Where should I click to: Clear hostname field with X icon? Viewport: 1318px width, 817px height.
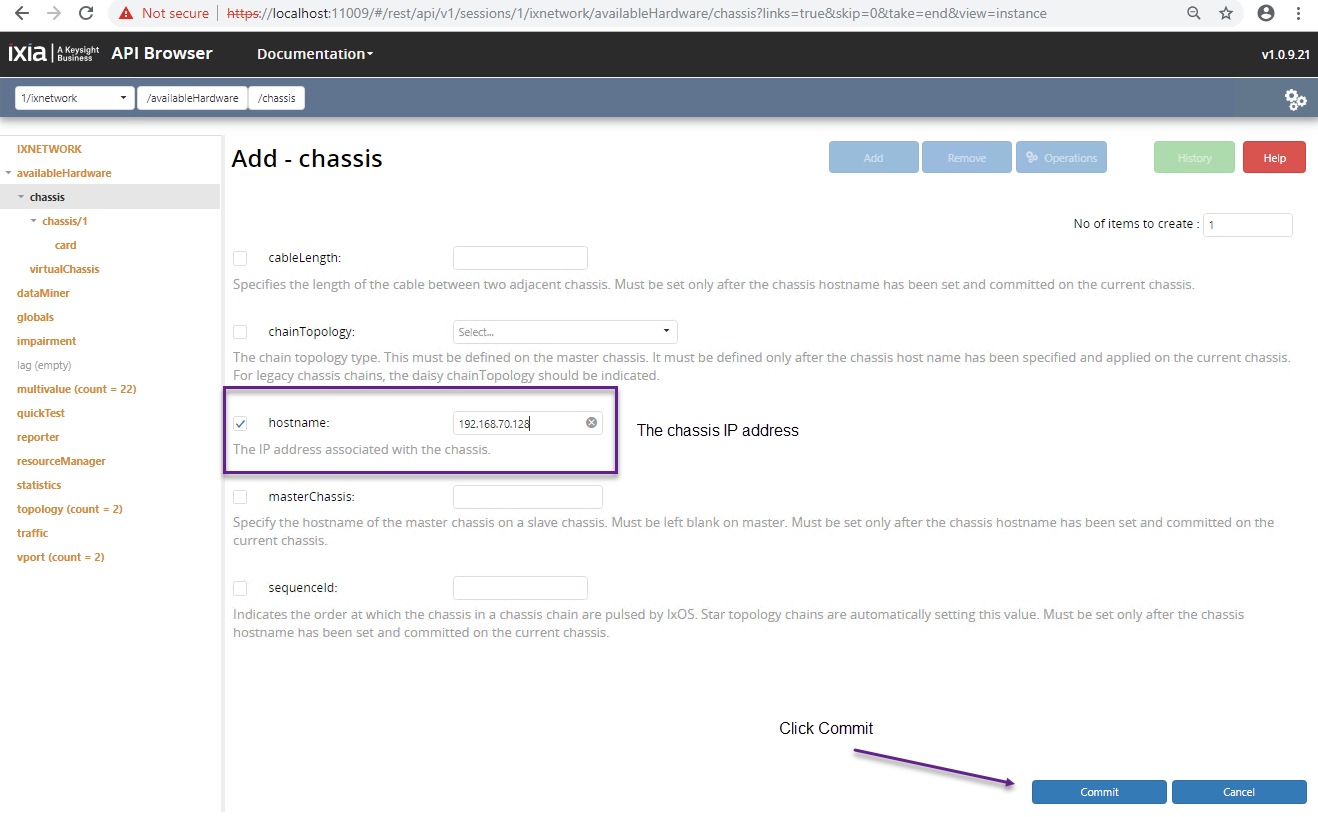(x=591, y=423)
